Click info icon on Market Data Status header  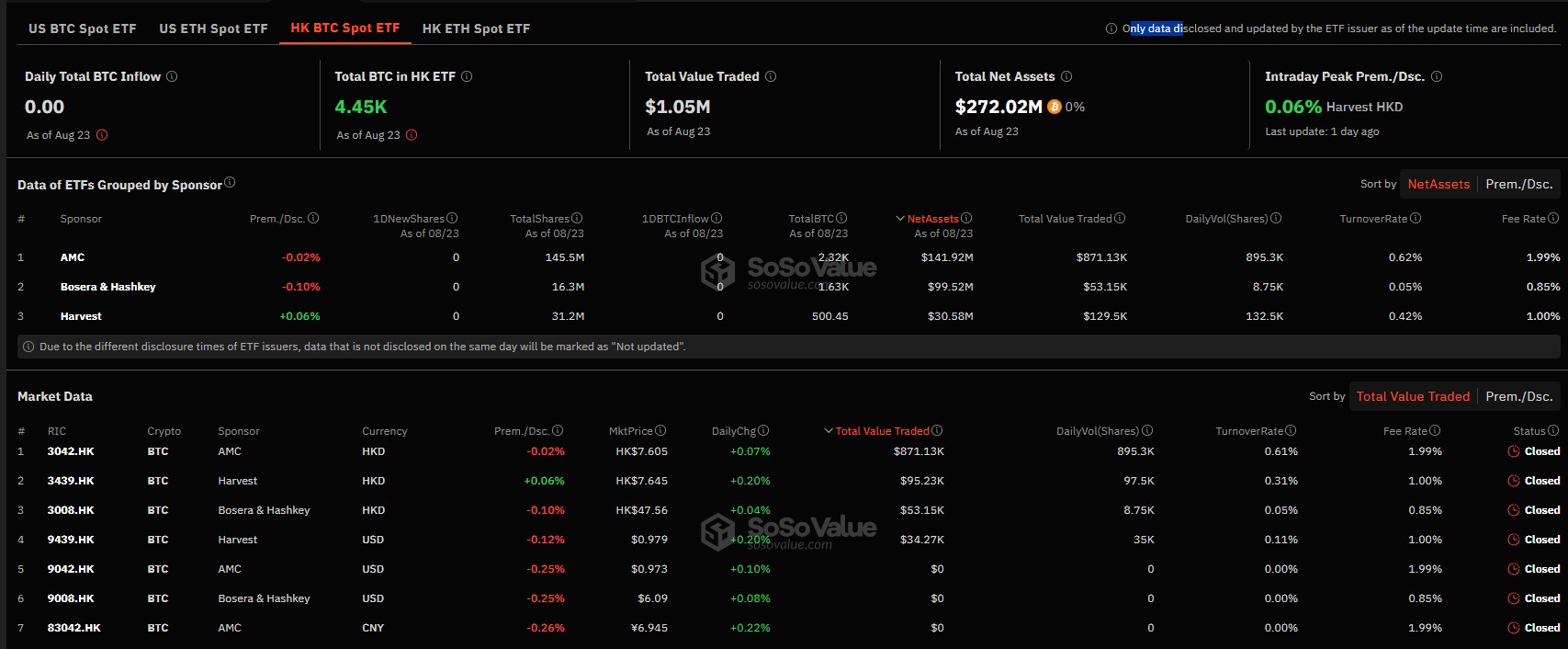click(x=1553, y=430)
